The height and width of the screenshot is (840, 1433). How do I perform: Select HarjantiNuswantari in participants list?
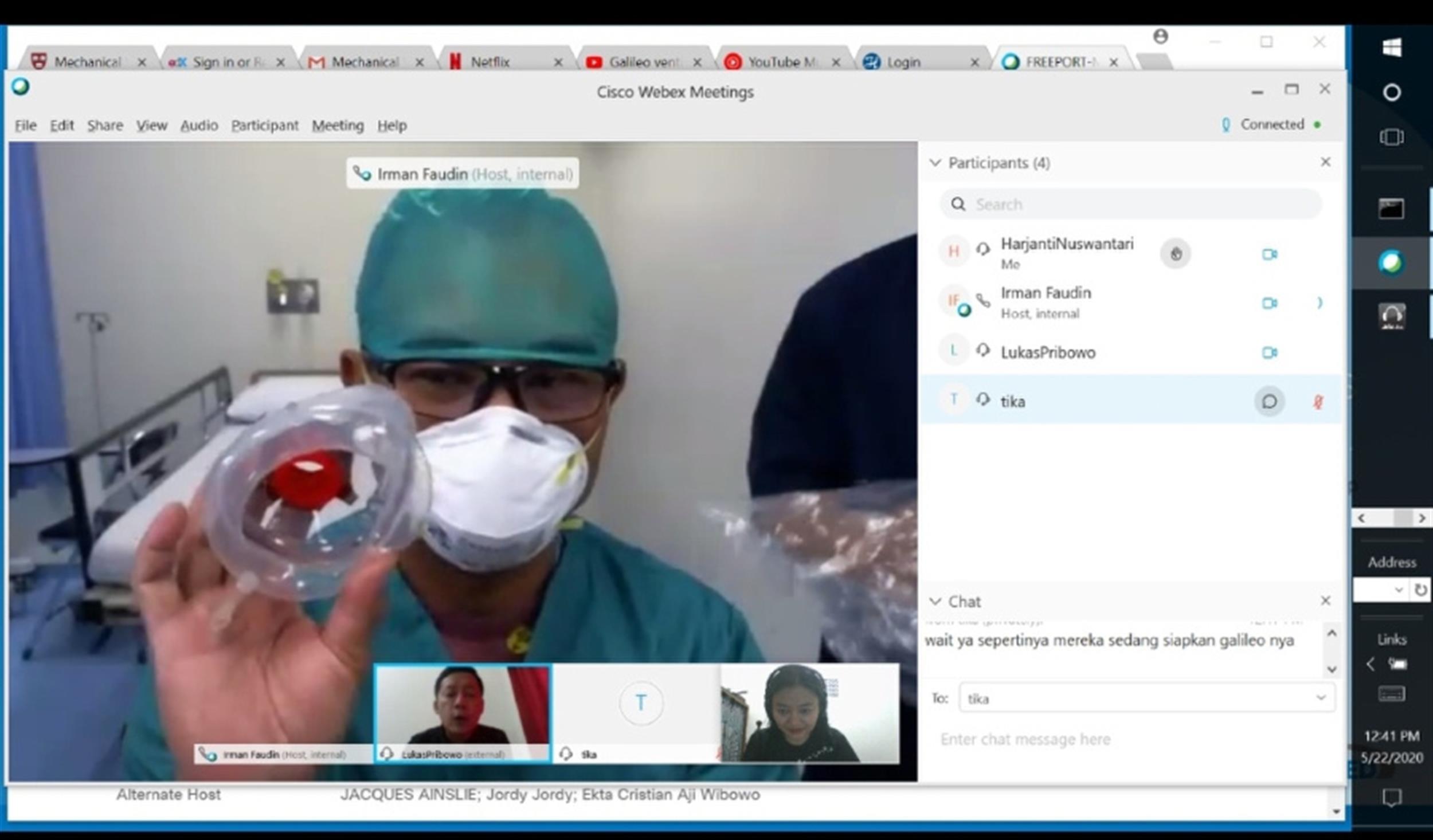coord(1130,253)
